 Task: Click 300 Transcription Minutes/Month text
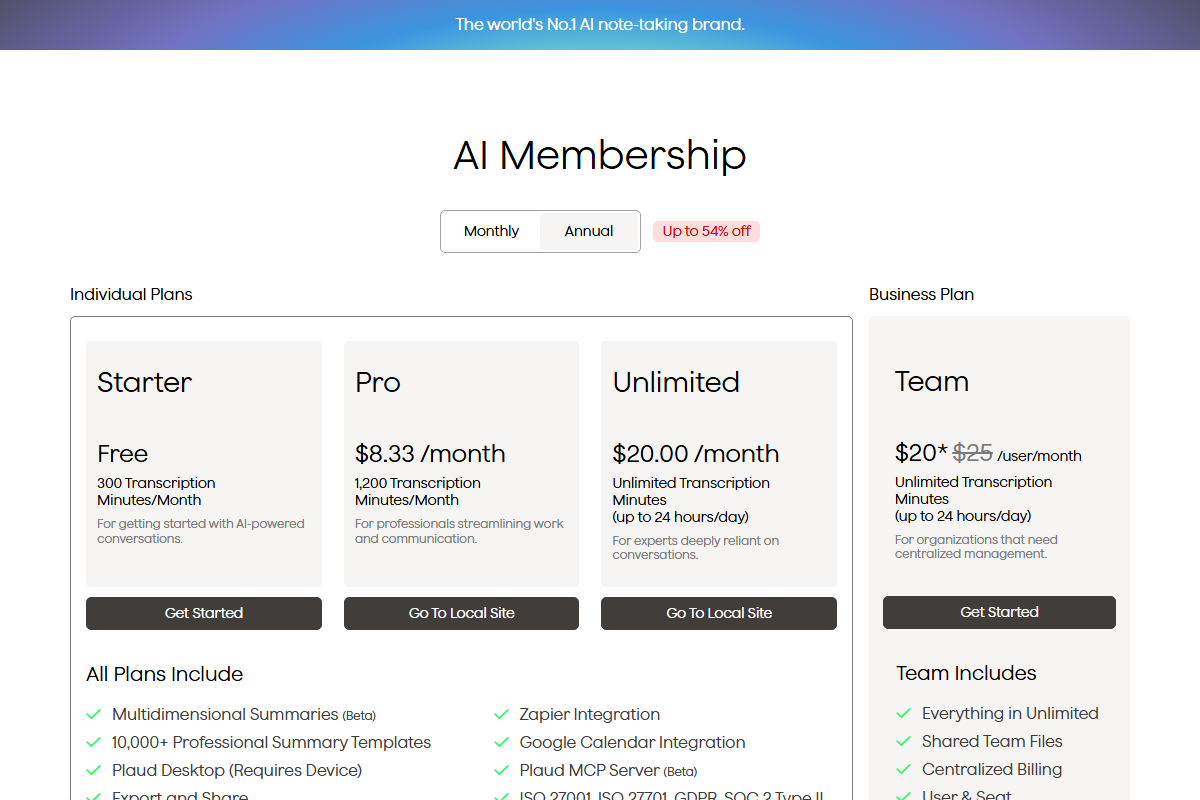[156, 491]
